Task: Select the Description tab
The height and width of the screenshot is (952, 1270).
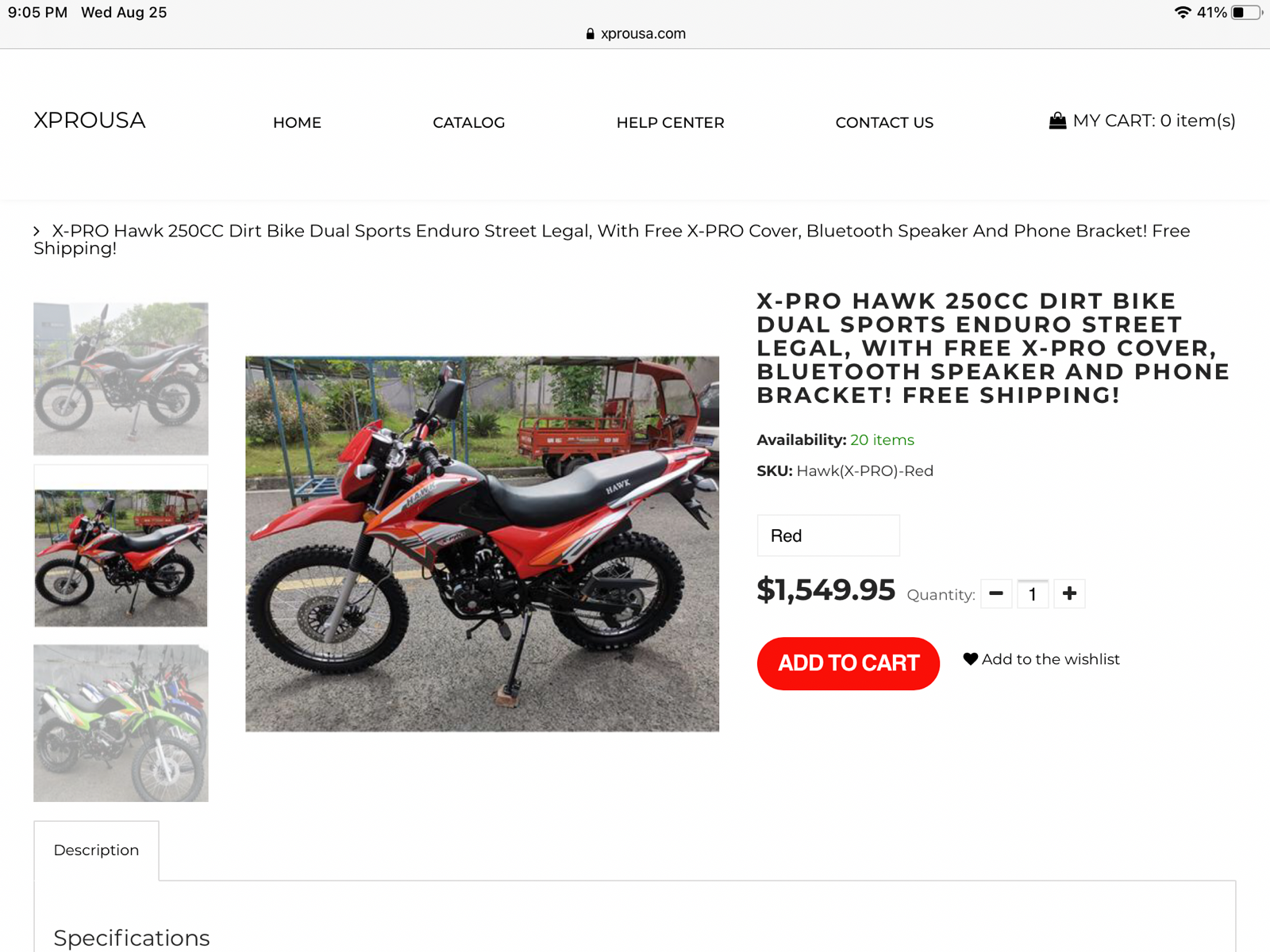Action: pyautogui.click(x=96, y=850)
